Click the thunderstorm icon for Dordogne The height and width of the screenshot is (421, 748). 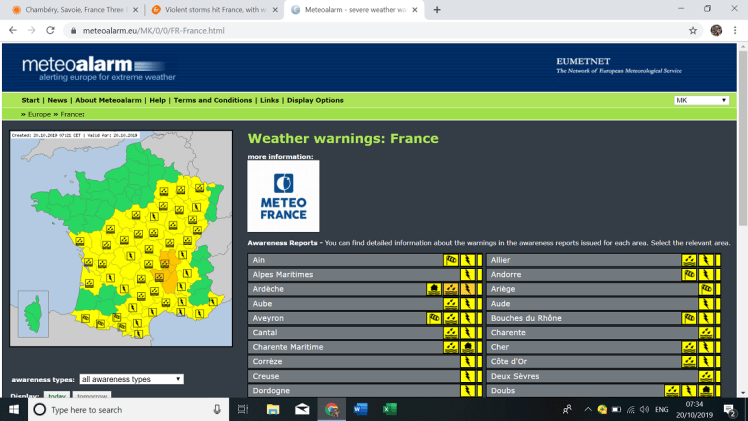468,390
